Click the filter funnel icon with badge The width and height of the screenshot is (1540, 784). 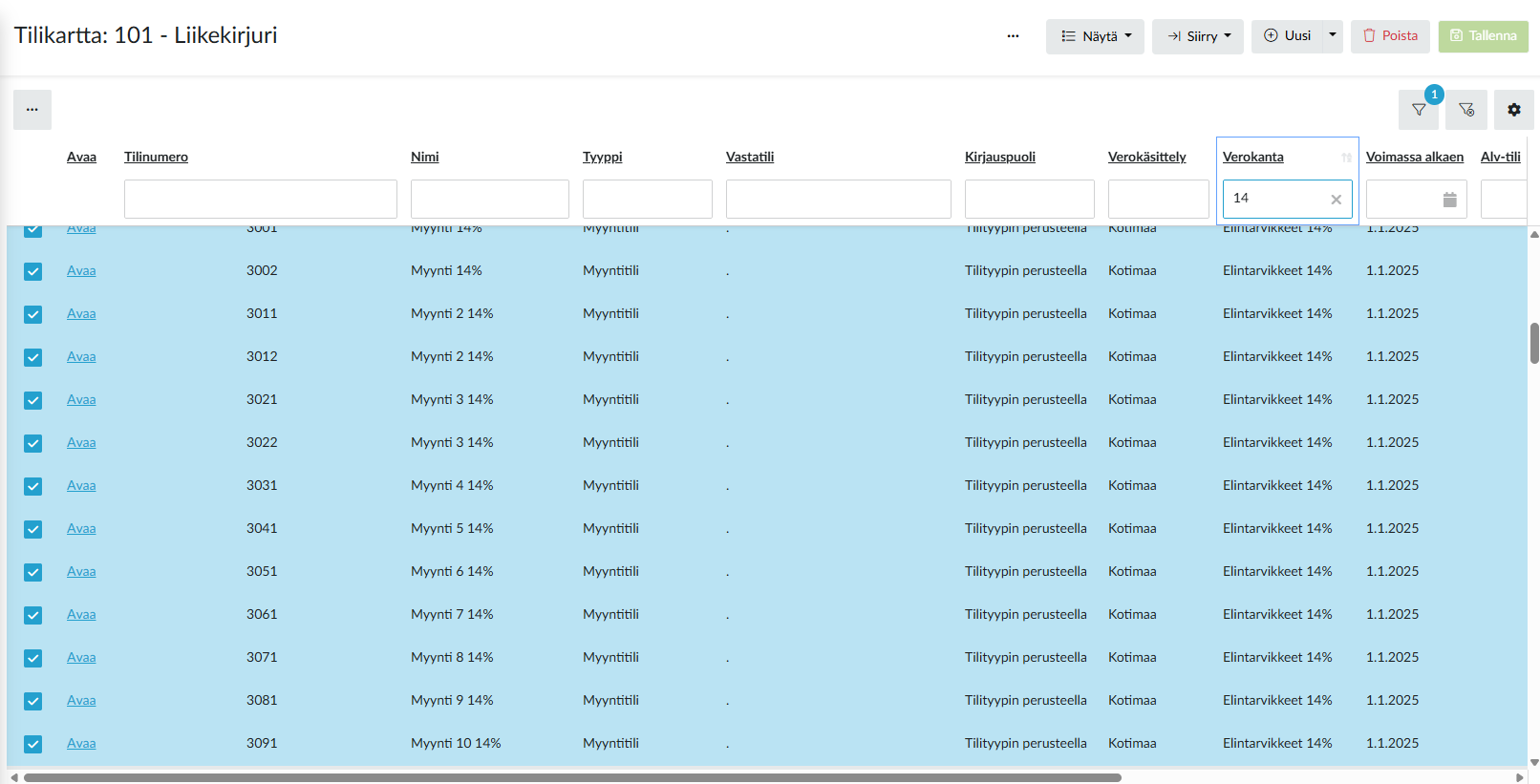[1419, 110]
